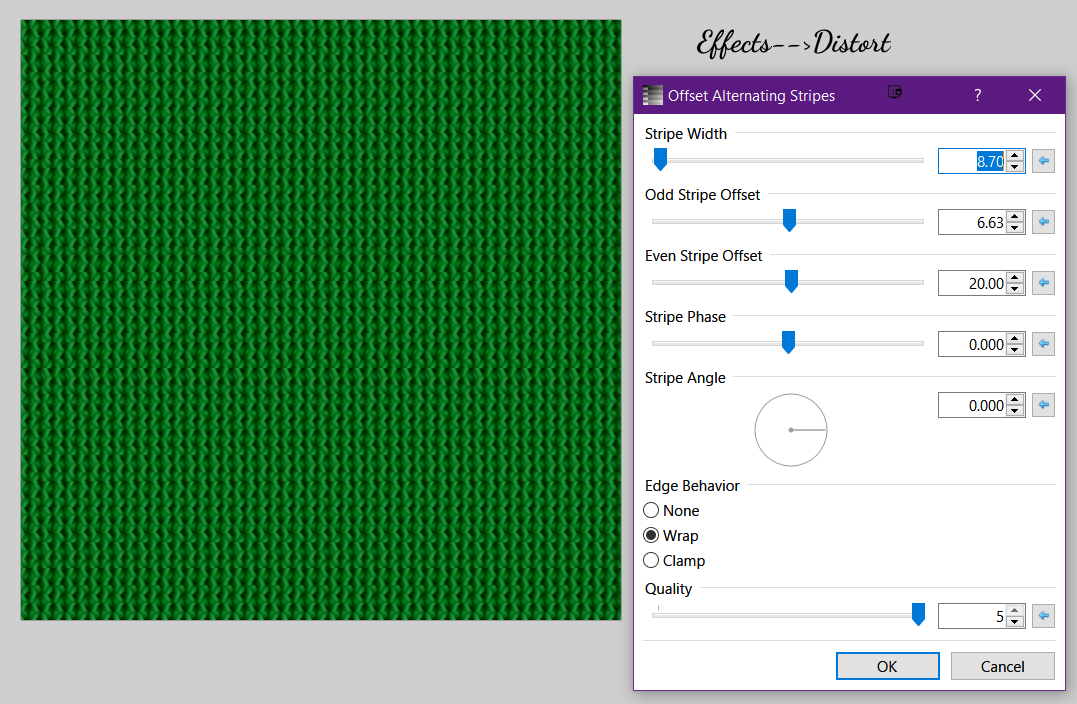Viewport: 1077px width, 704px height.
Task: Click Cancel to discard the effect
Action: click(x=1002, y=666)
